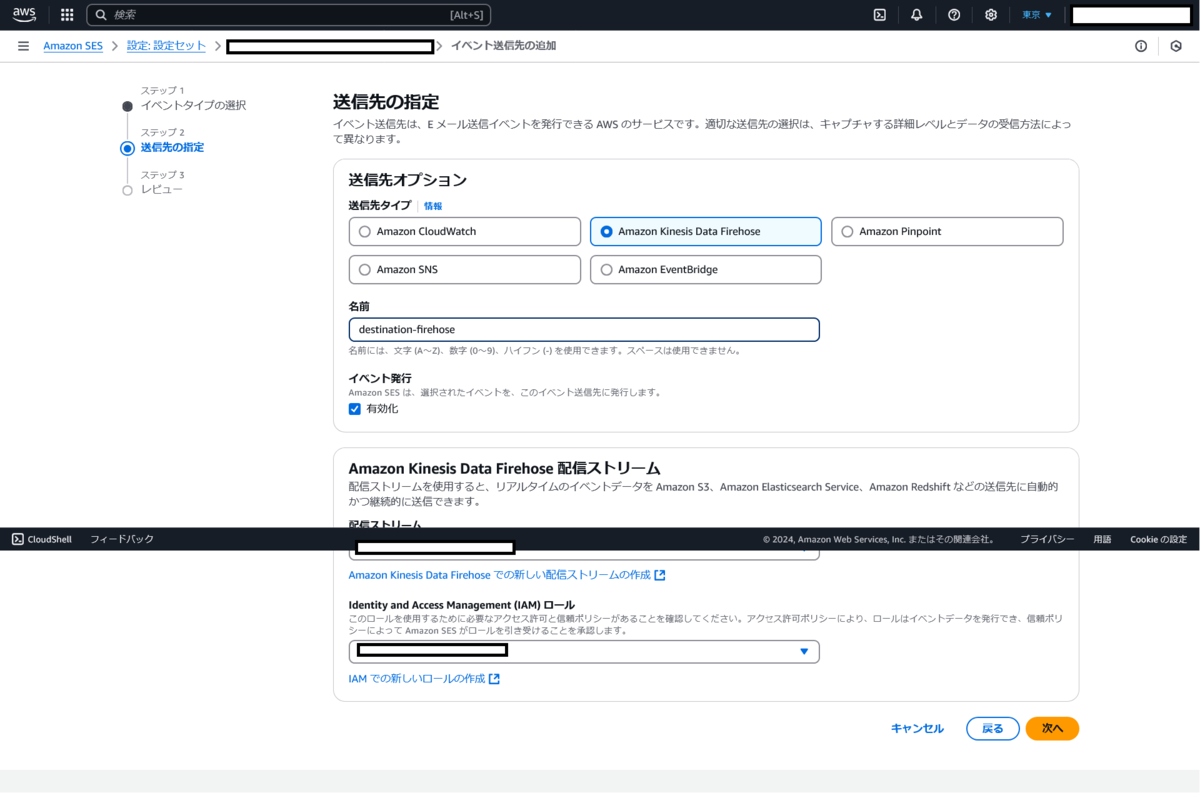Click the search magnifier icon

point(101,15)
